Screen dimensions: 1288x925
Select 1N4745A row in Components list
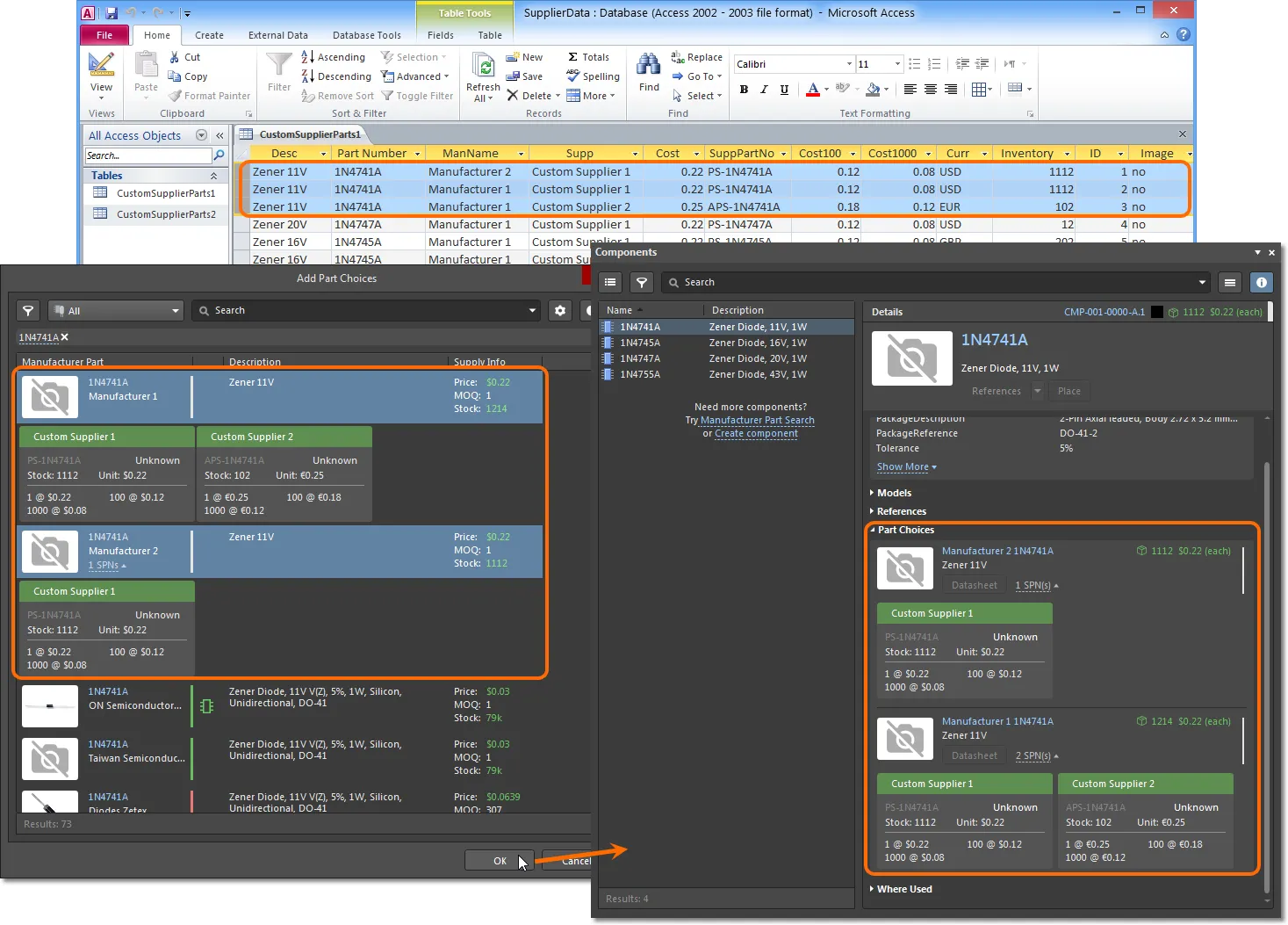(726, 343)
